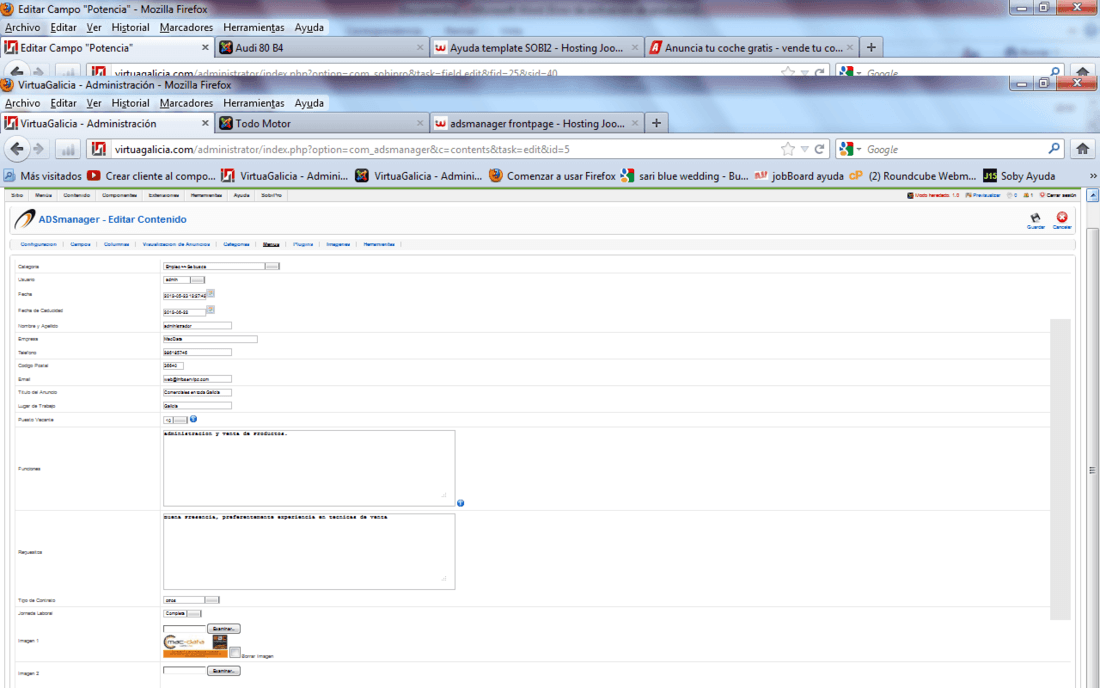
Task: Open Roundcube Webmail bookmark
Action: click(913, 176)
